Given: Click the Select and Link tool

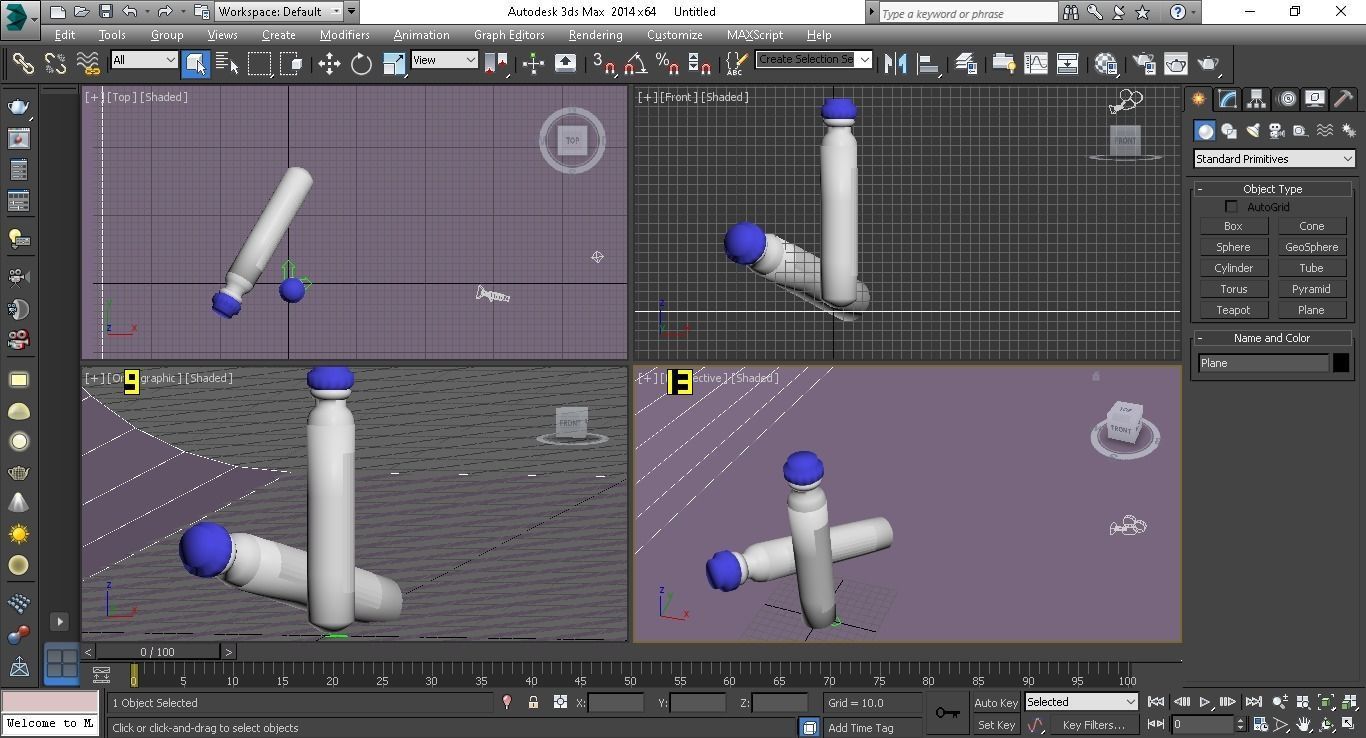Looking at the screenshot, I should (x=22, y=64).
